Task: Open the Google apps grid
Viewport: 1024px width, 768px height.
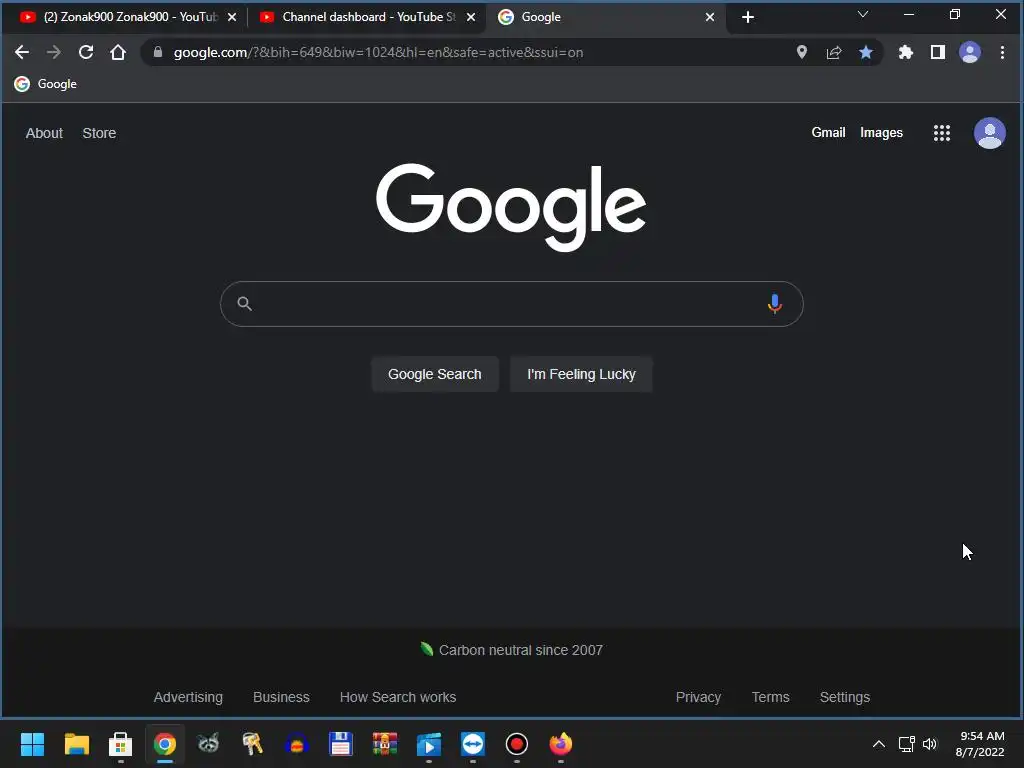Action: coord(941,133)
